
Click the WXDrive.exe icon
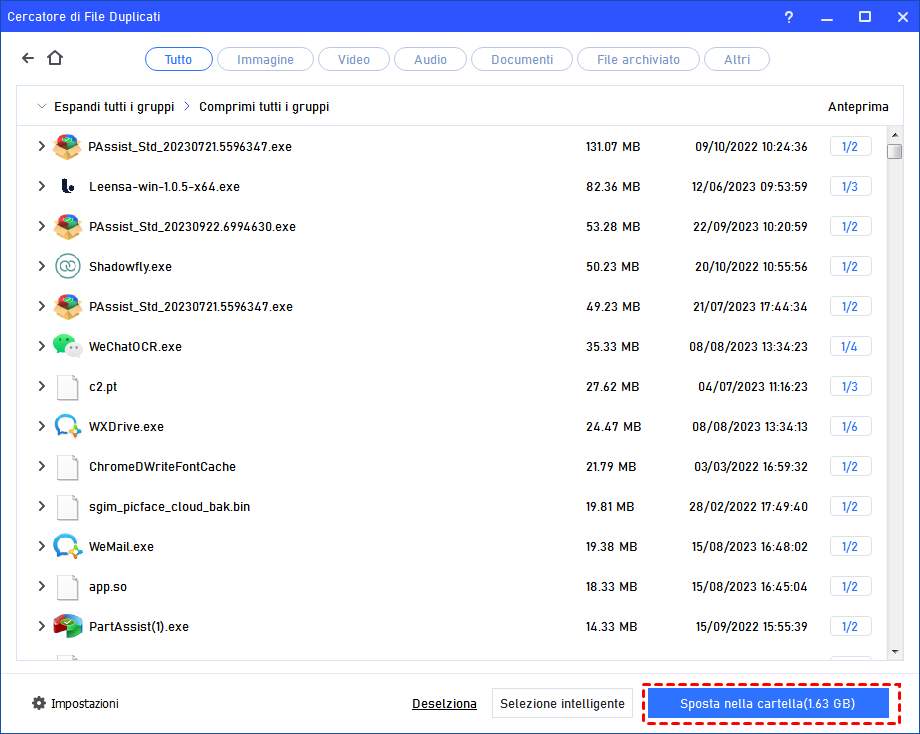click(67, 427)
